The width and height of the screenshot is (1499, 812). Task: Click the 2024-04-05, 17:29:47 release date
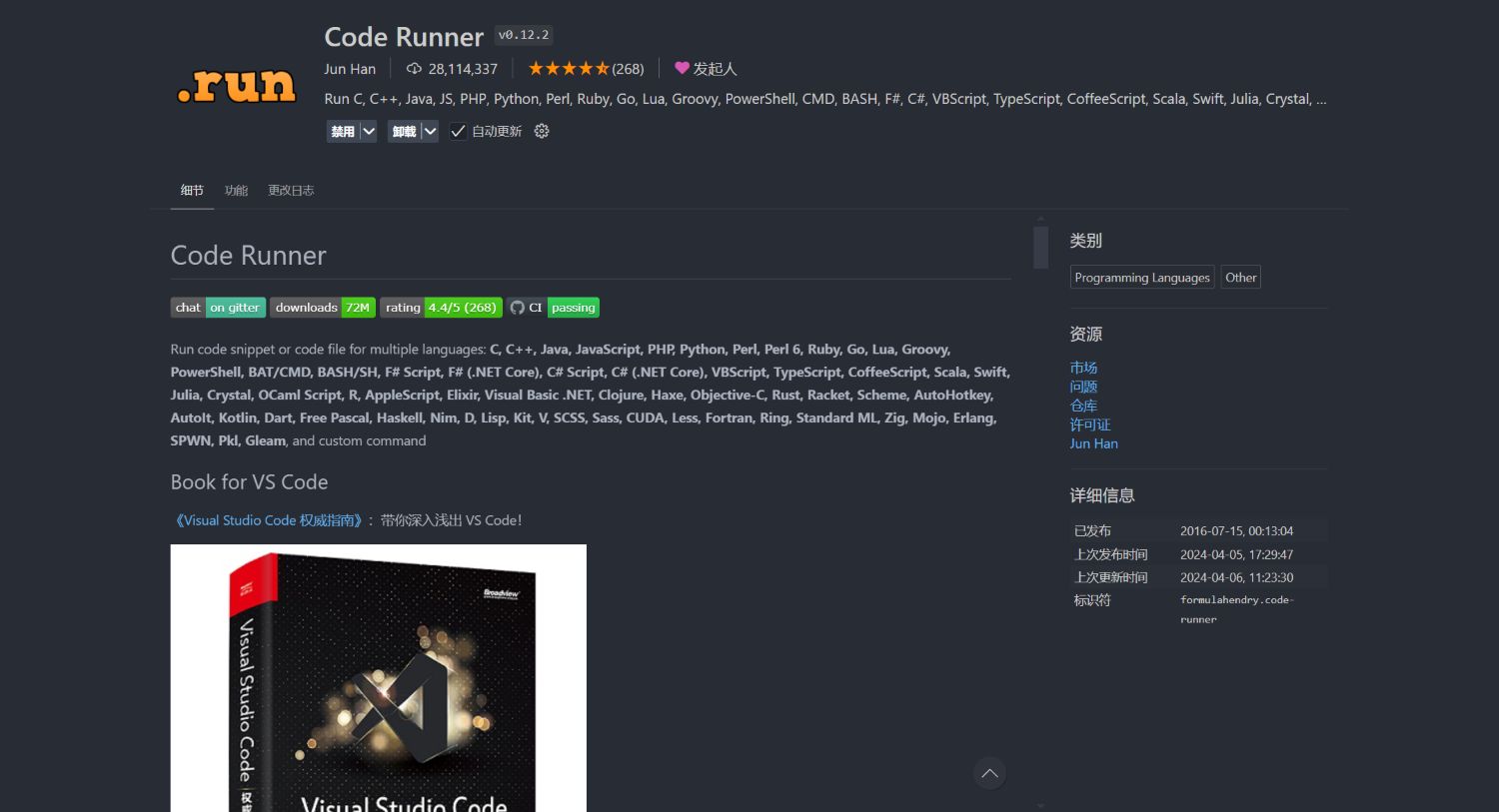click(x=1236, y=554)
